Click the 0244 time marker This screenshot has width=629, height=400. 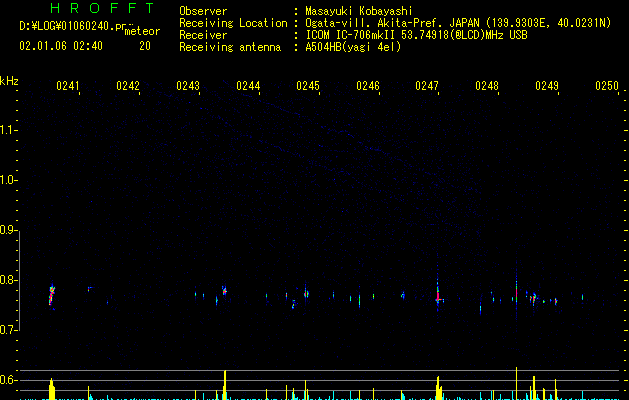click(x=248, y=85)
